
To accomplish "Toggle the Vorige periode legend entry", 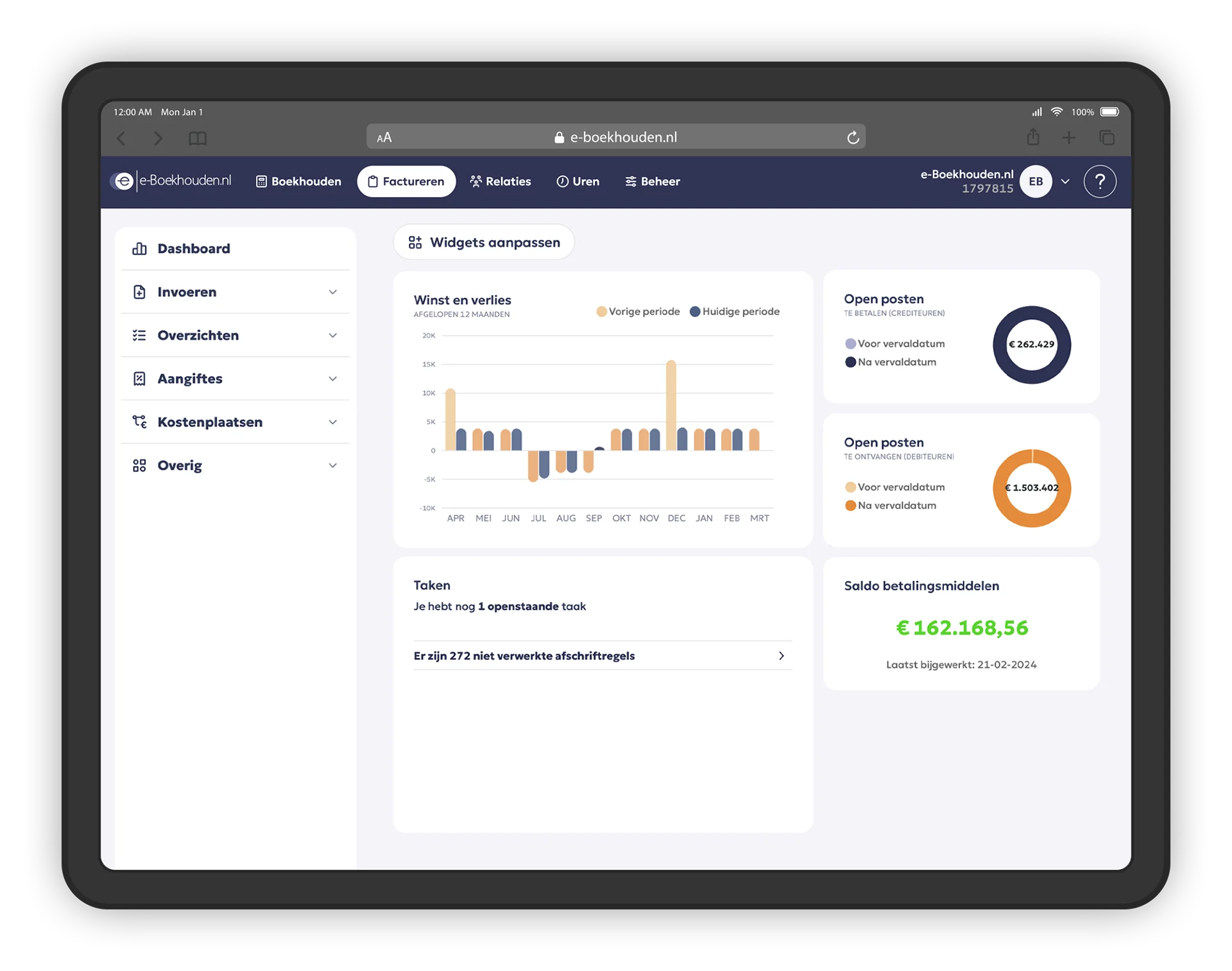I will pos(638,312).
